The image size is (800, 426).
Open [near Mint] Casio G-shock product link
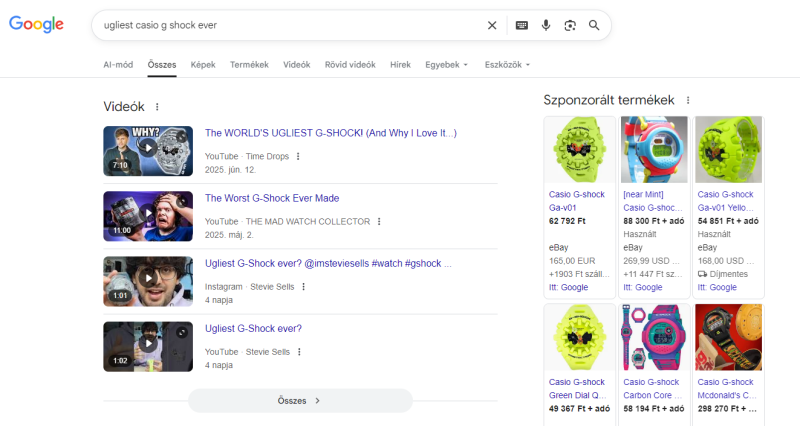click(653, 201)
